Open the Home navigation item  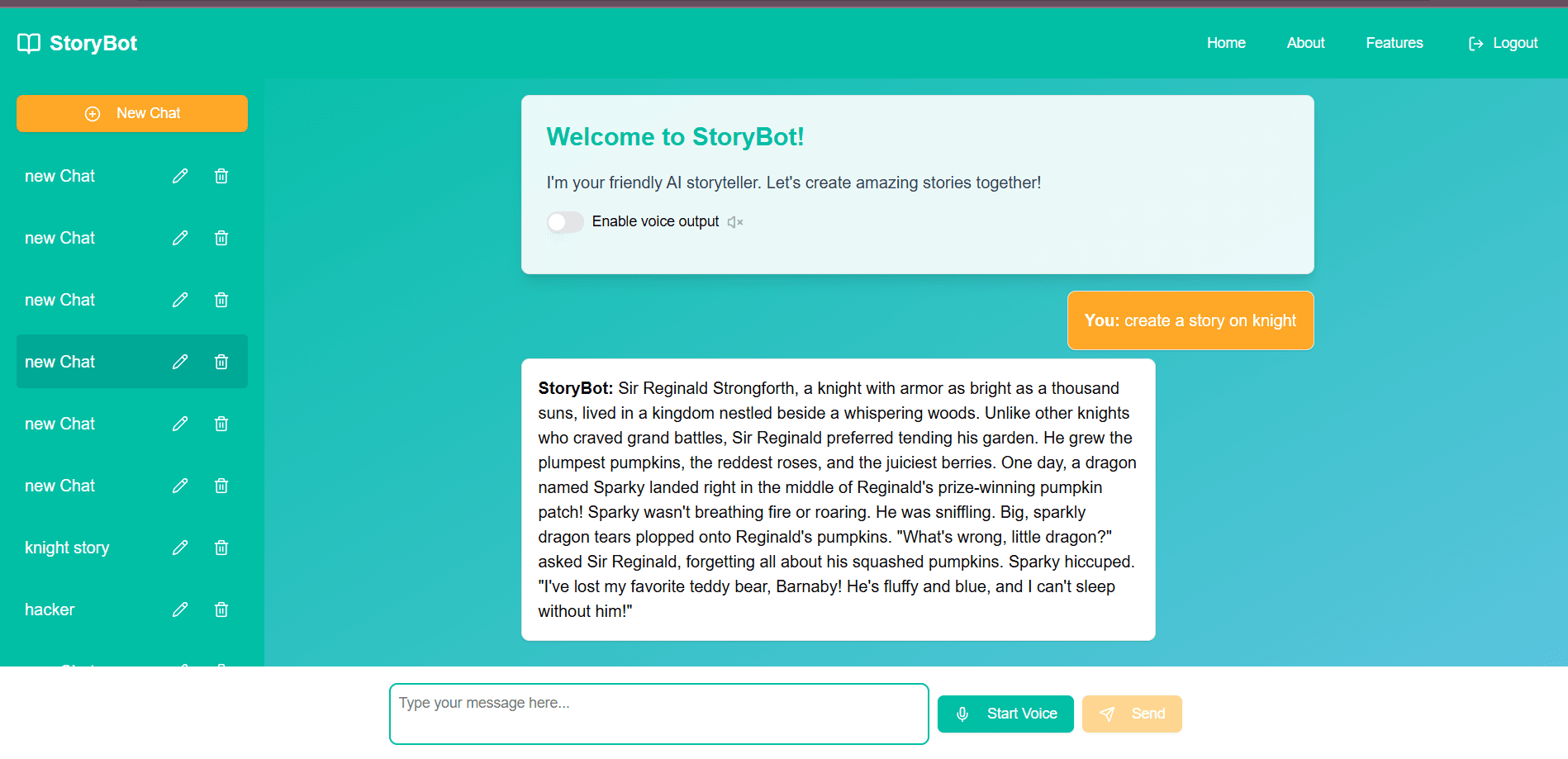[x=1226, y=43]
